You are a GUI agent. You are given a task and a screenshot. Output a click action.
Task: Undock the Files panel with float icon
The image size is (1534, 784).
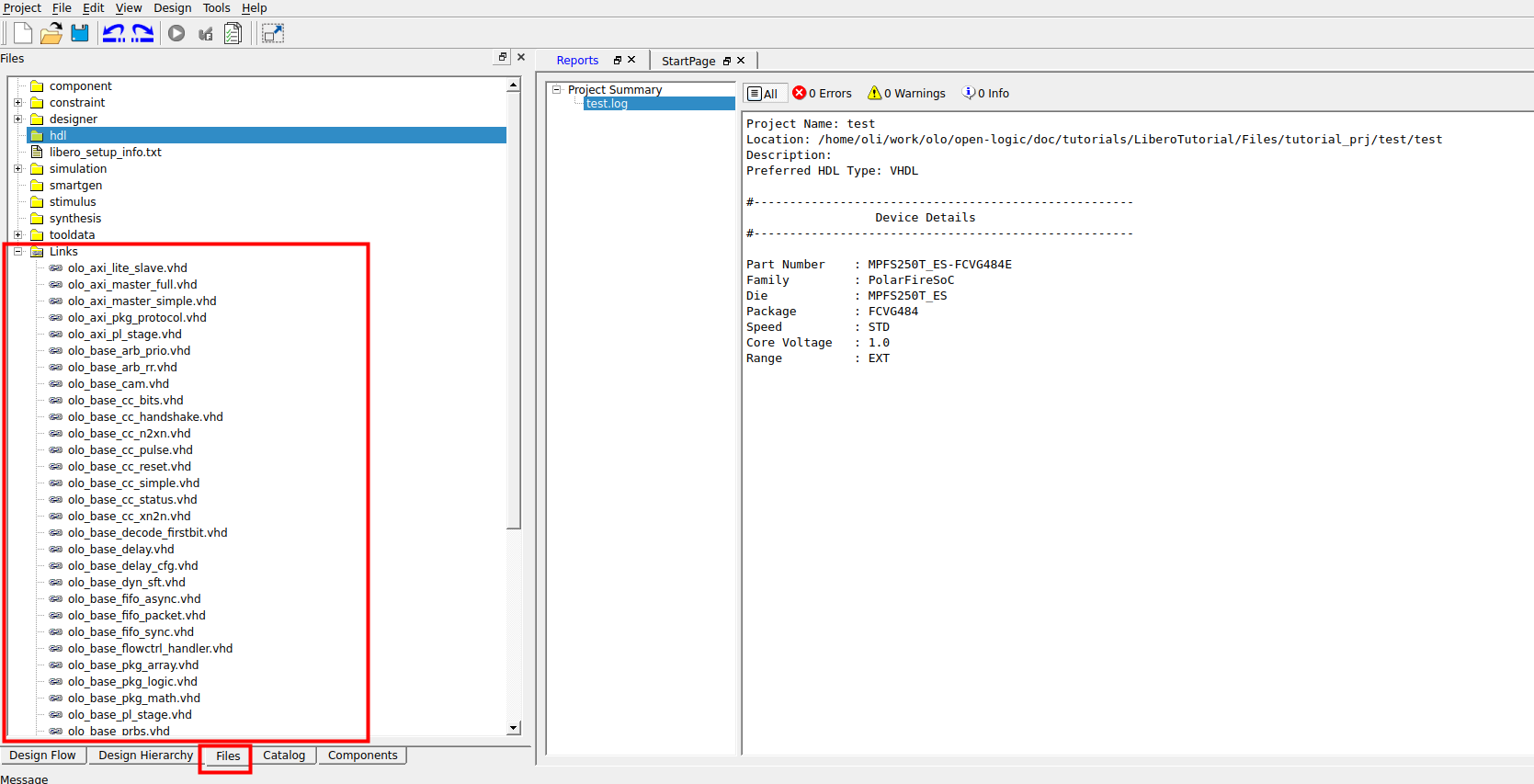pyautogui.click(x=503, y=57)
